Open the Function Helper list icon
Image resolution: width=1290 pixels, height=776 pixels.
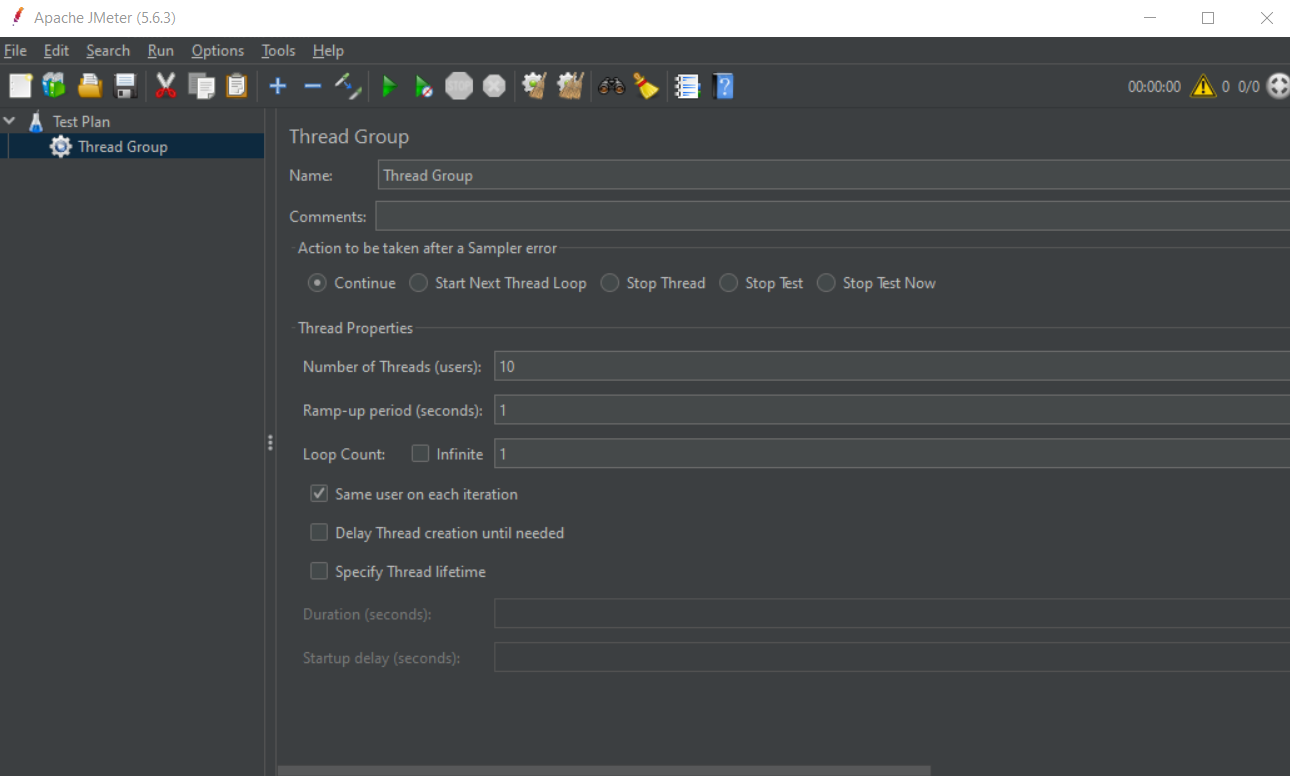click(687, 87)
